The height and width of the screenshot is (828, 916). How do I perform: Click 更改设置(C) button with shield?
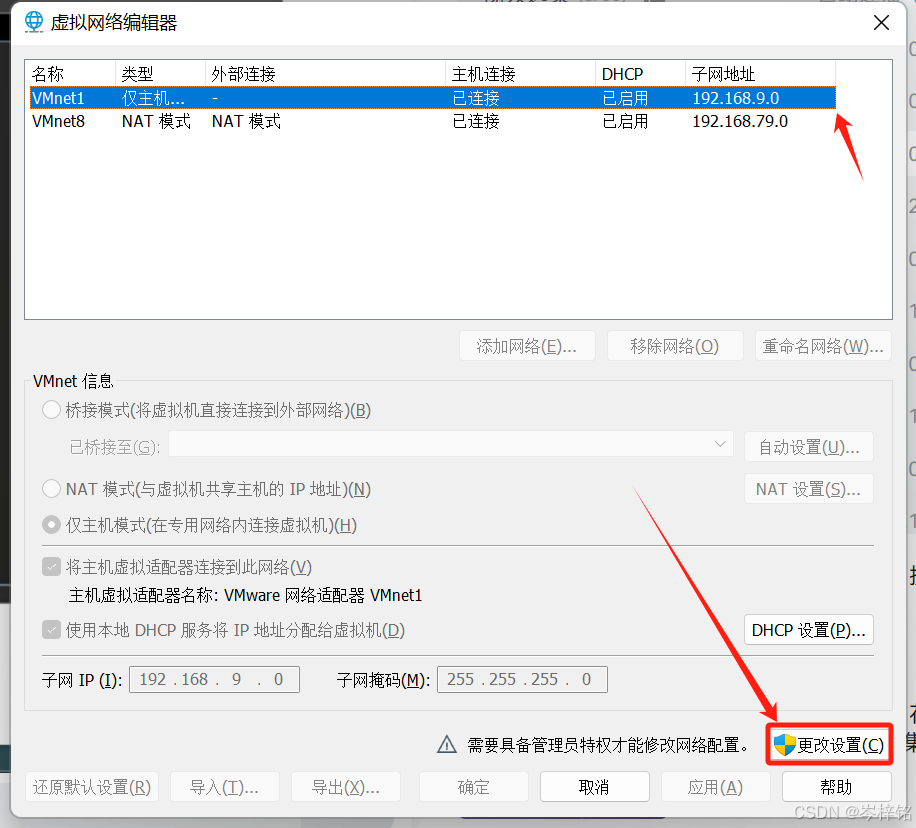(x=829, y=744)
